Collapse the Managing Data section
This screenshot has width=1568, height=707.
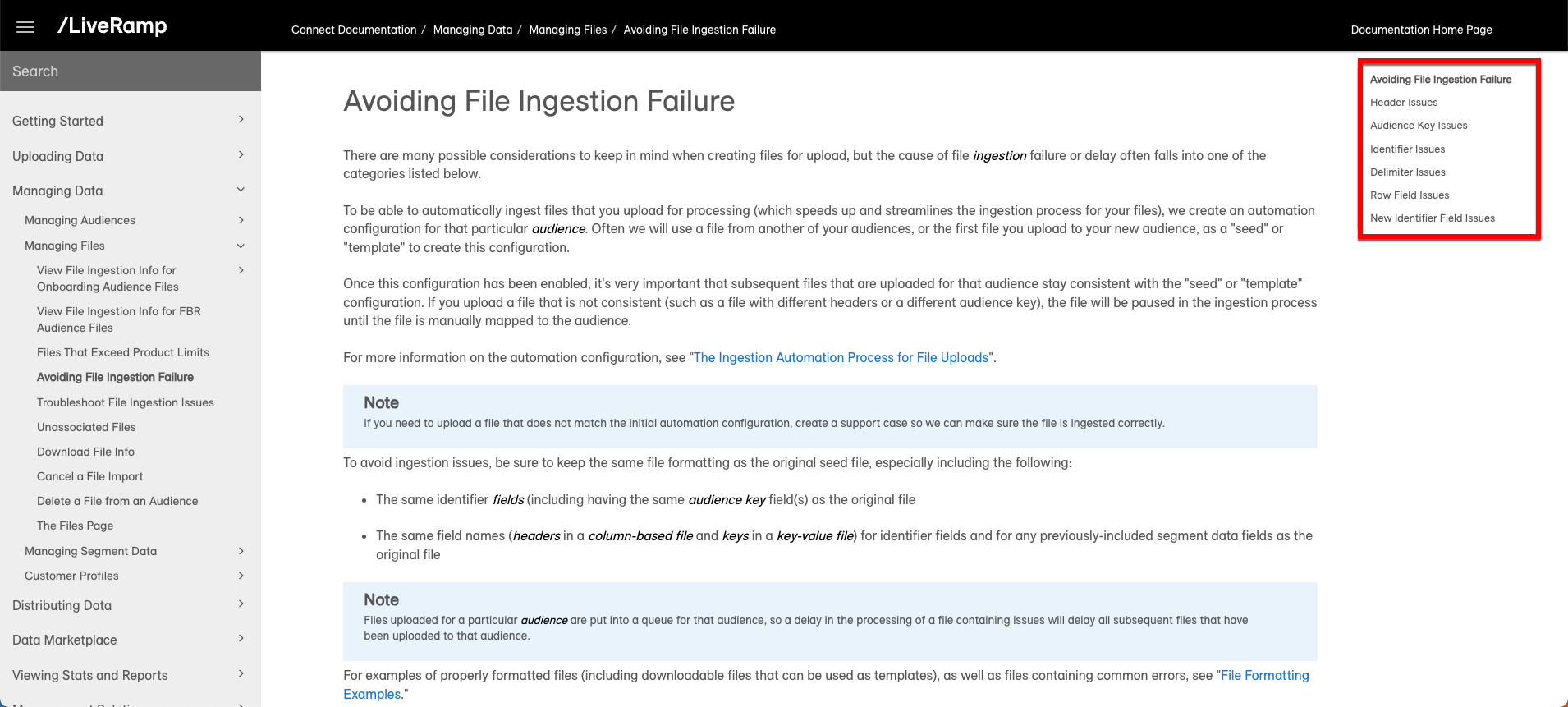[x=241, y=190]
